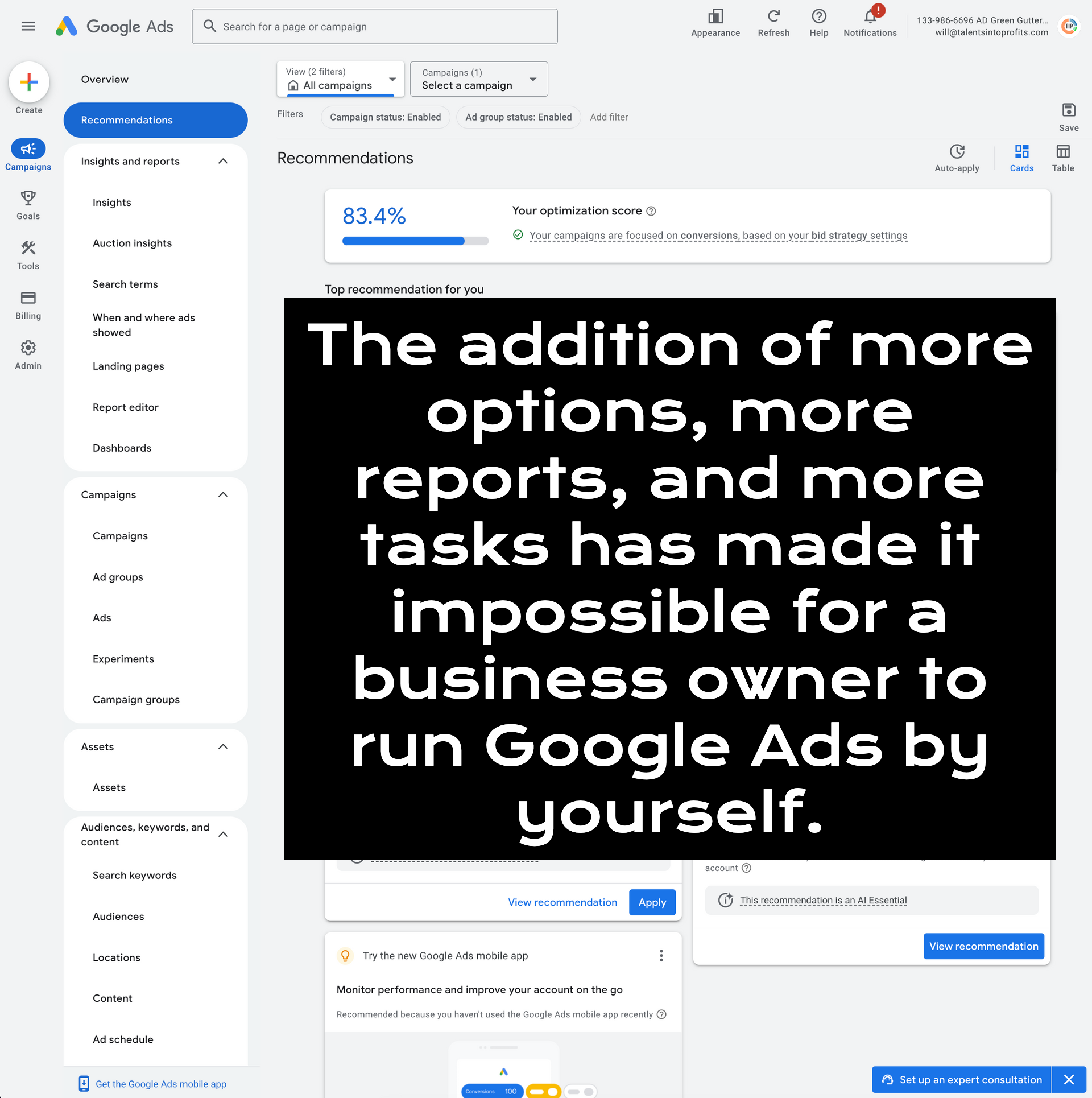
Task: Click Apply on the recommendation card
Action: (x=652, y=902)
